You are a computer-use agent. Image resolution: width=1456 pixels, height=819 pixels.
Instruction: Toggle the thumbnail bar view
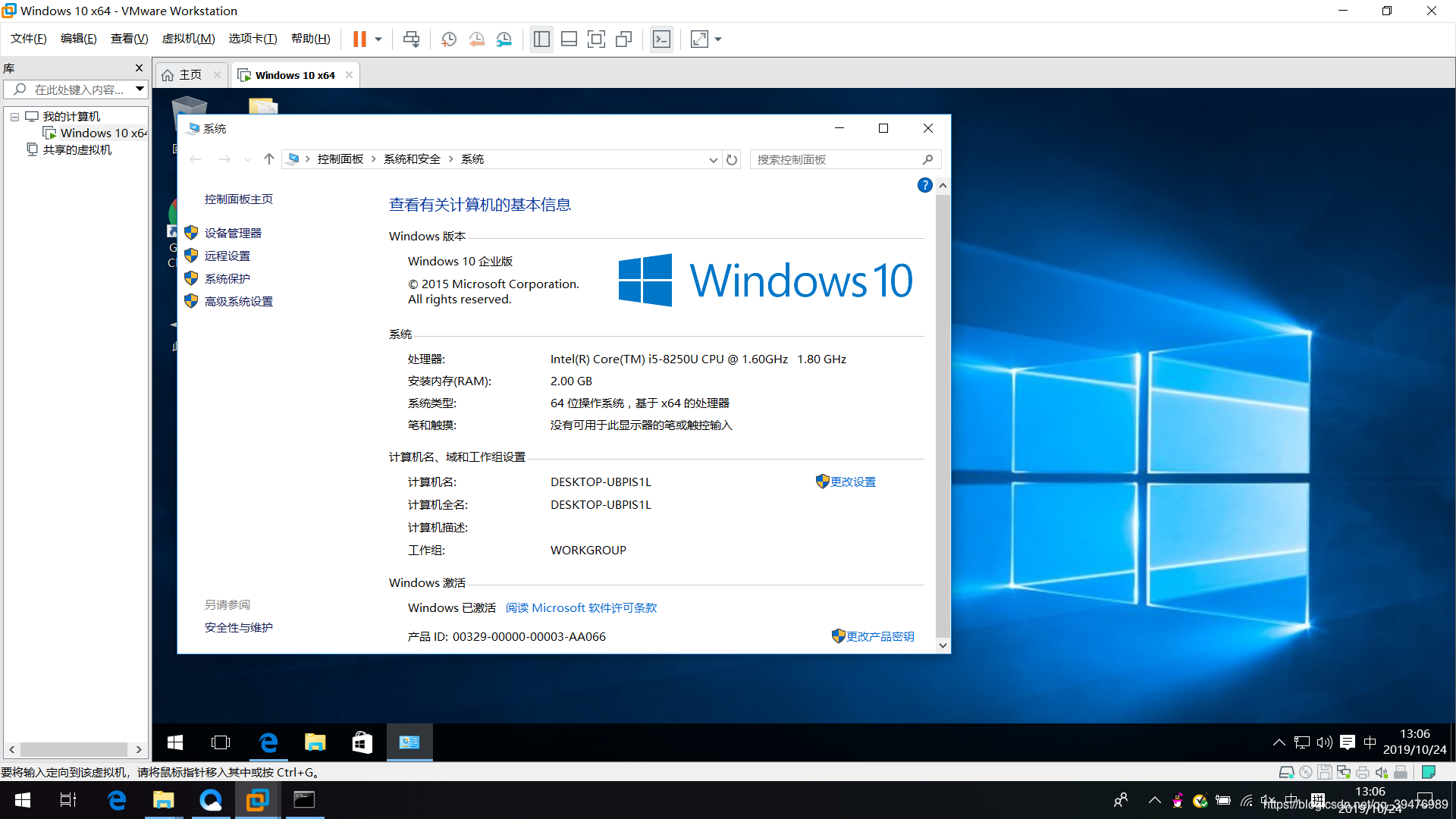(x=569, y=39)
